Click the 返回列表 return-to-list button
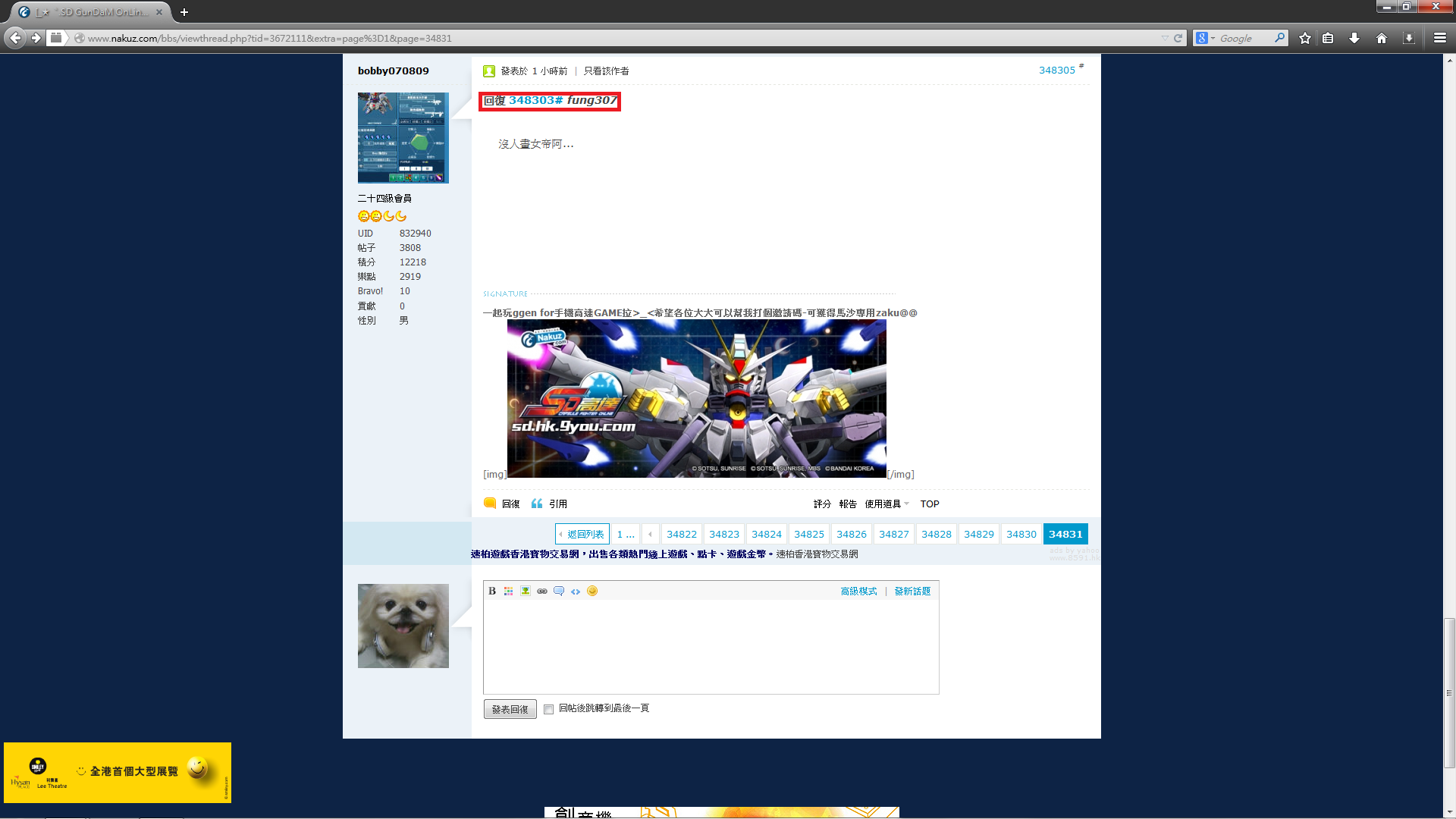 pyautogui.click(x=582, y=535)
